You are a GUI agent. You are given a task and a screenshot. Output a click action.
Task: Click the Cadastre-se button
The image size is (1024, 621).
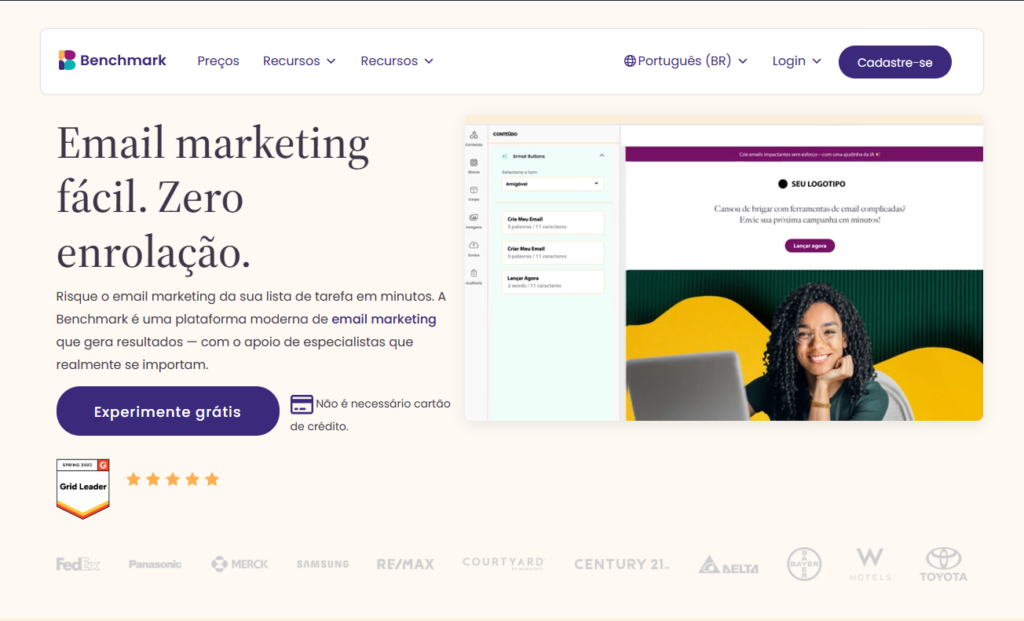(x=894, y=62)
